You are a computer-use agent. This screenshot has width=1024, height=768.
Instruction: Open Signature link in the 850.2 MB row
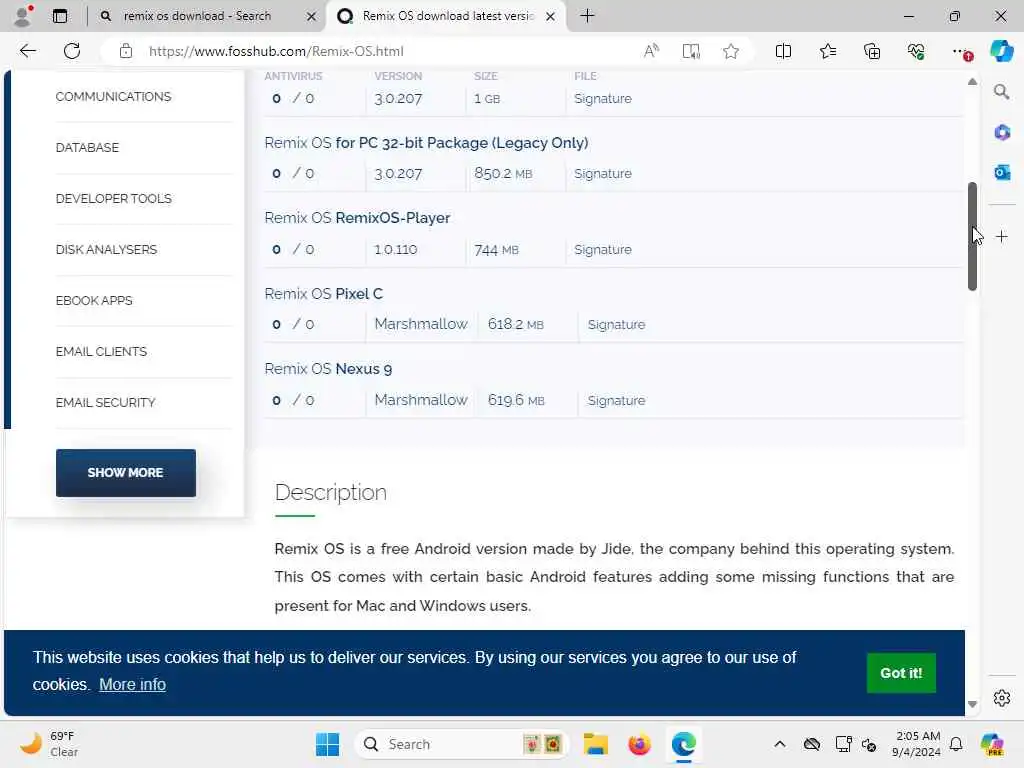[602, 174]
